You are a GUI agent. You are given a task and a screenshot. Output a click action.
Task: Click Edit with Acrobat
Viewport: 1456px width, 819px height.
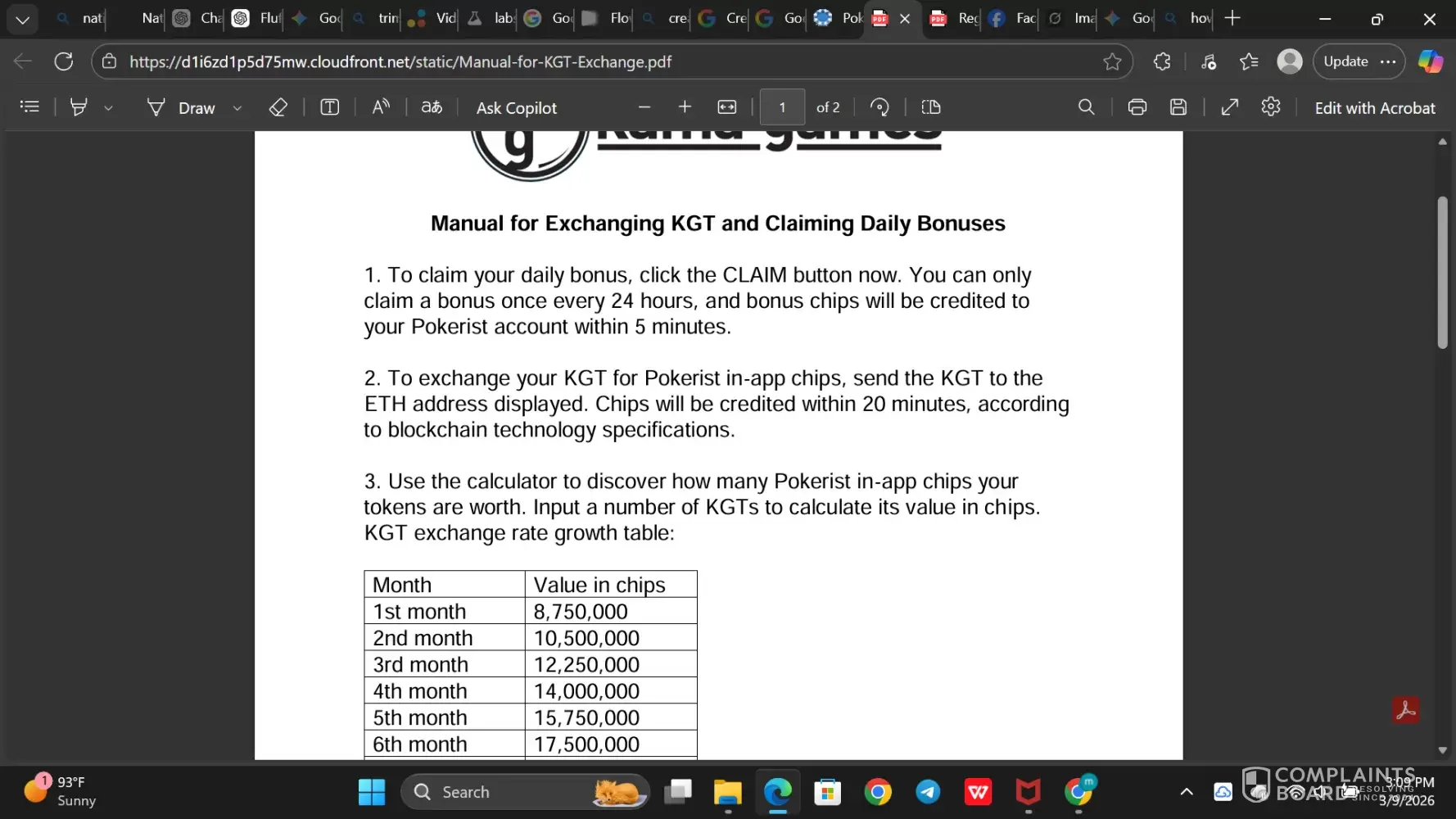pyautogui.click(x=1374, y=108)
